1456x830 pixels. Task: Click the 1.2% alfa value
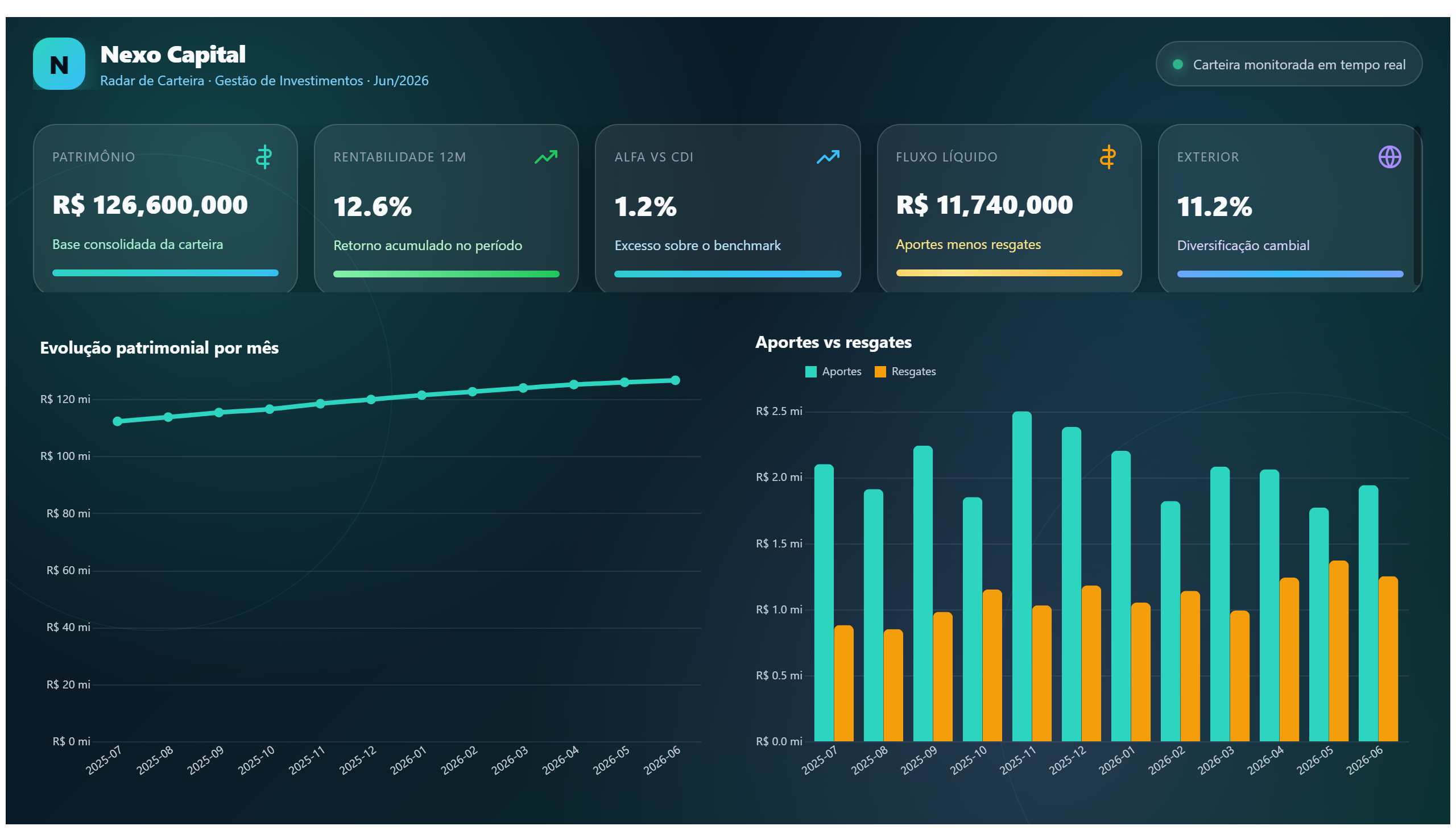646,206
